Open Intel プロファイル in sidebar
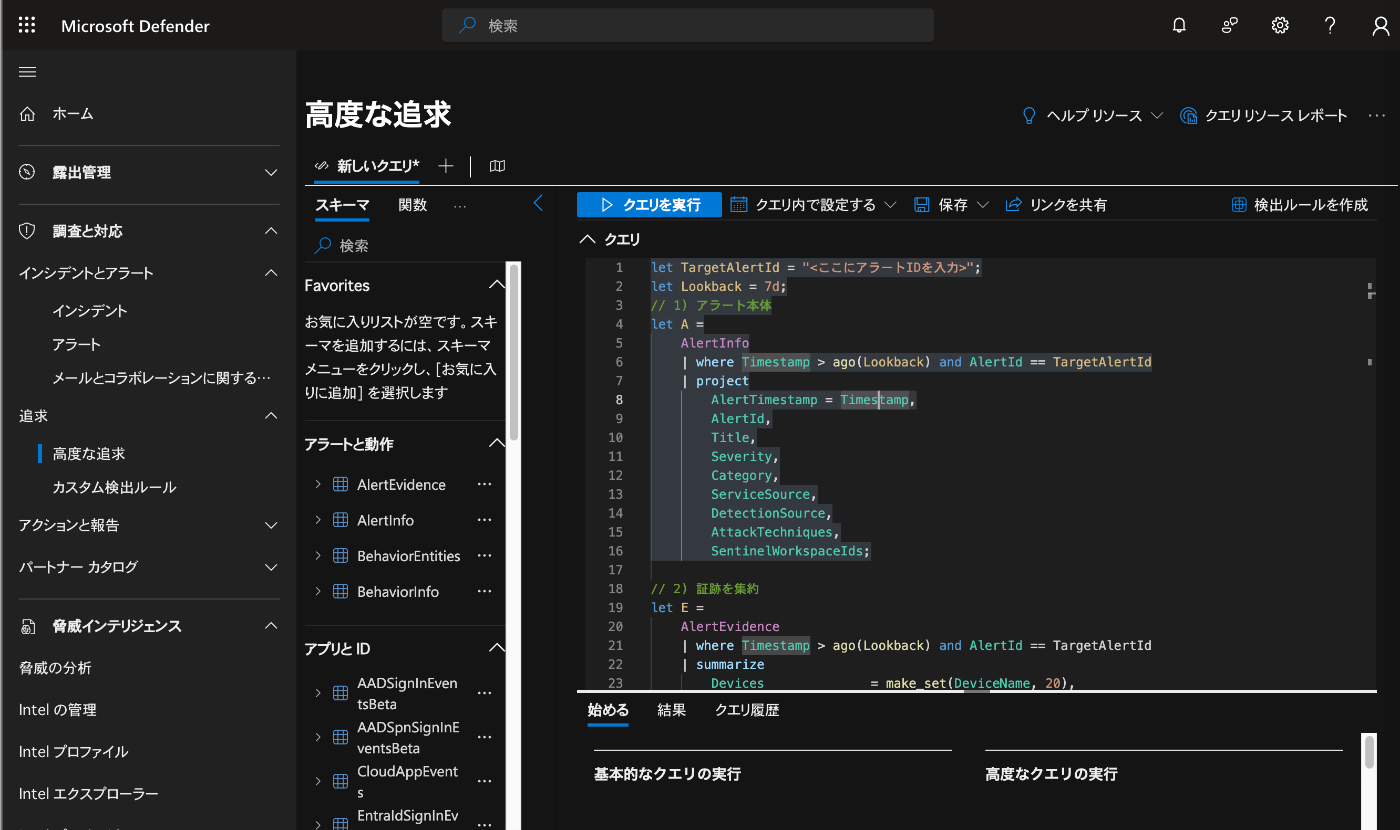Image resolution: width=1400 pixels, height=830 pixels. tap(73, 751)
